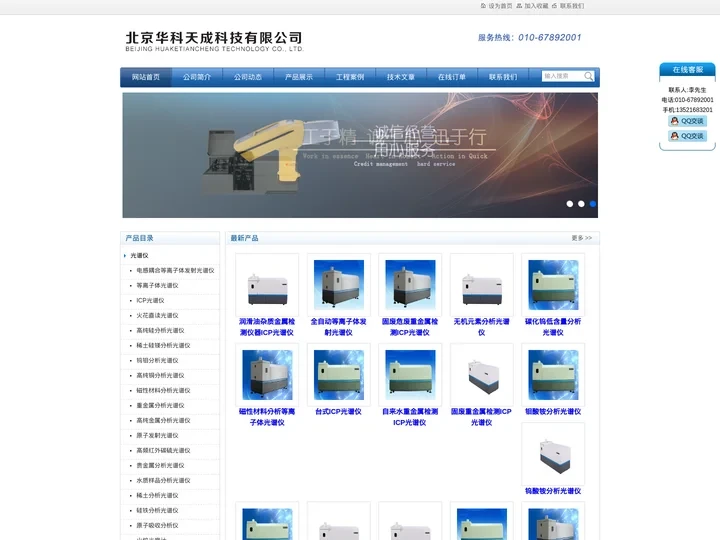Open 贵金属分析光谱仪 category
Screen dimensions: 720x540
coord(160,466)
